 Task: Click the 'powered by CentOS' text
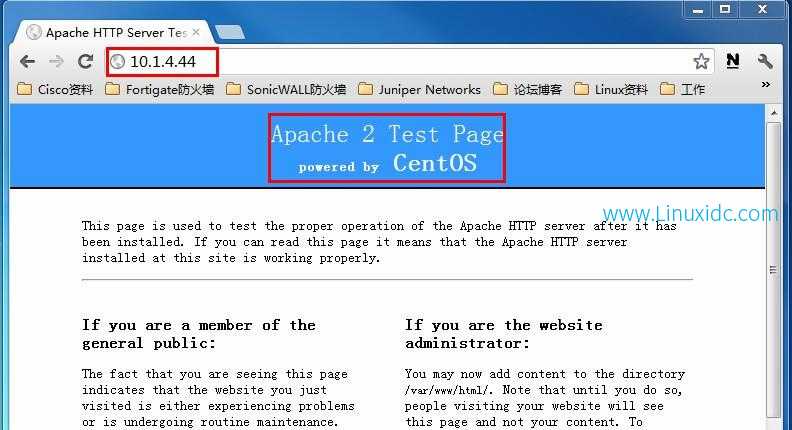(x=387, y=163)
